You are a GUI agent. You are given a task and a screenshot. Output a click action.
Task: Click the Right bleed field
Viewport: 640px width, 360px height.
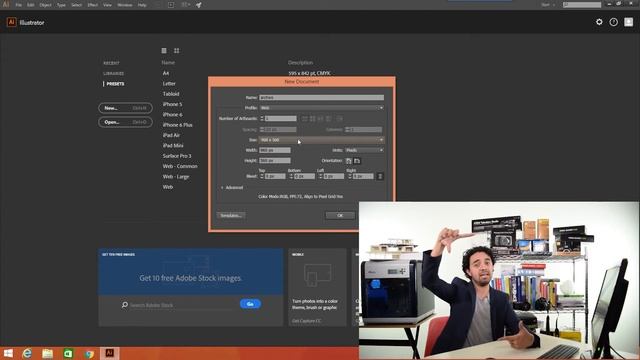click(363, 176)
